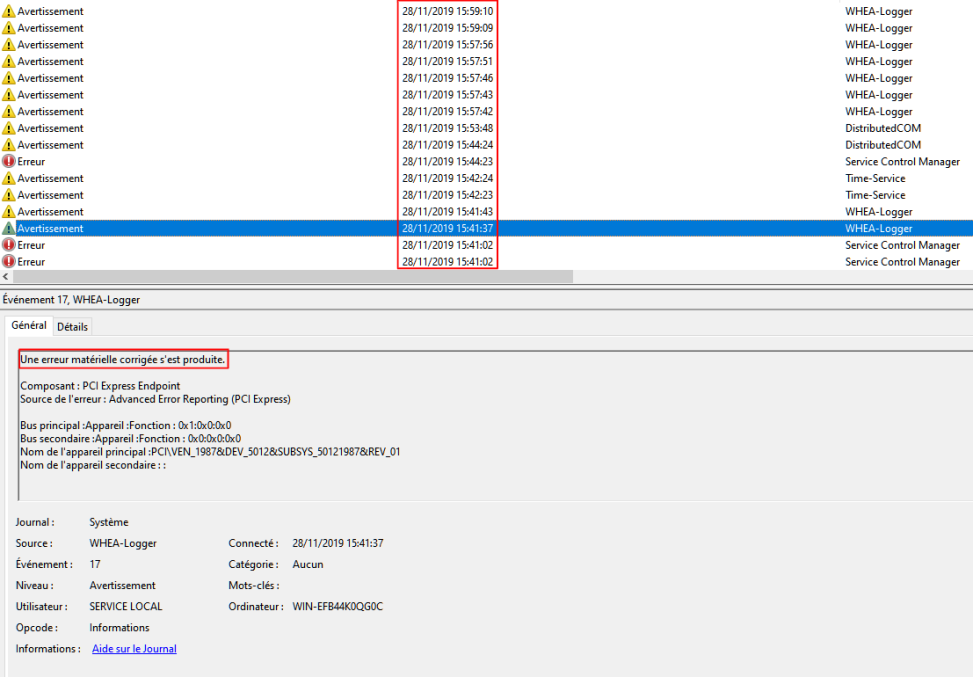Select the warning icon of the 15:57:43 event
973x677 pixels.
tap(9, 95)
